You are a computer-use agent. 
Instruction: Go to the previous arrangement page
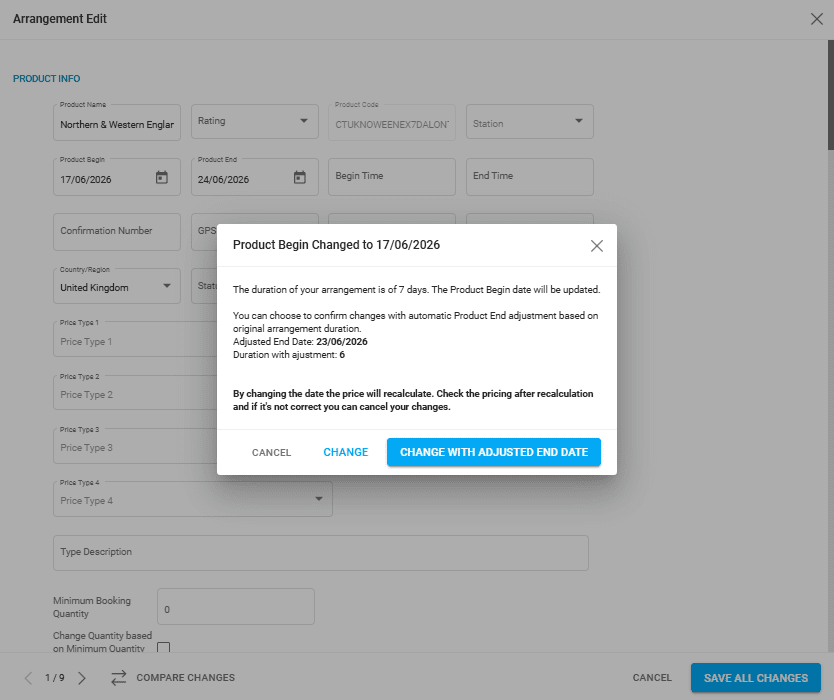click(28, 678)
